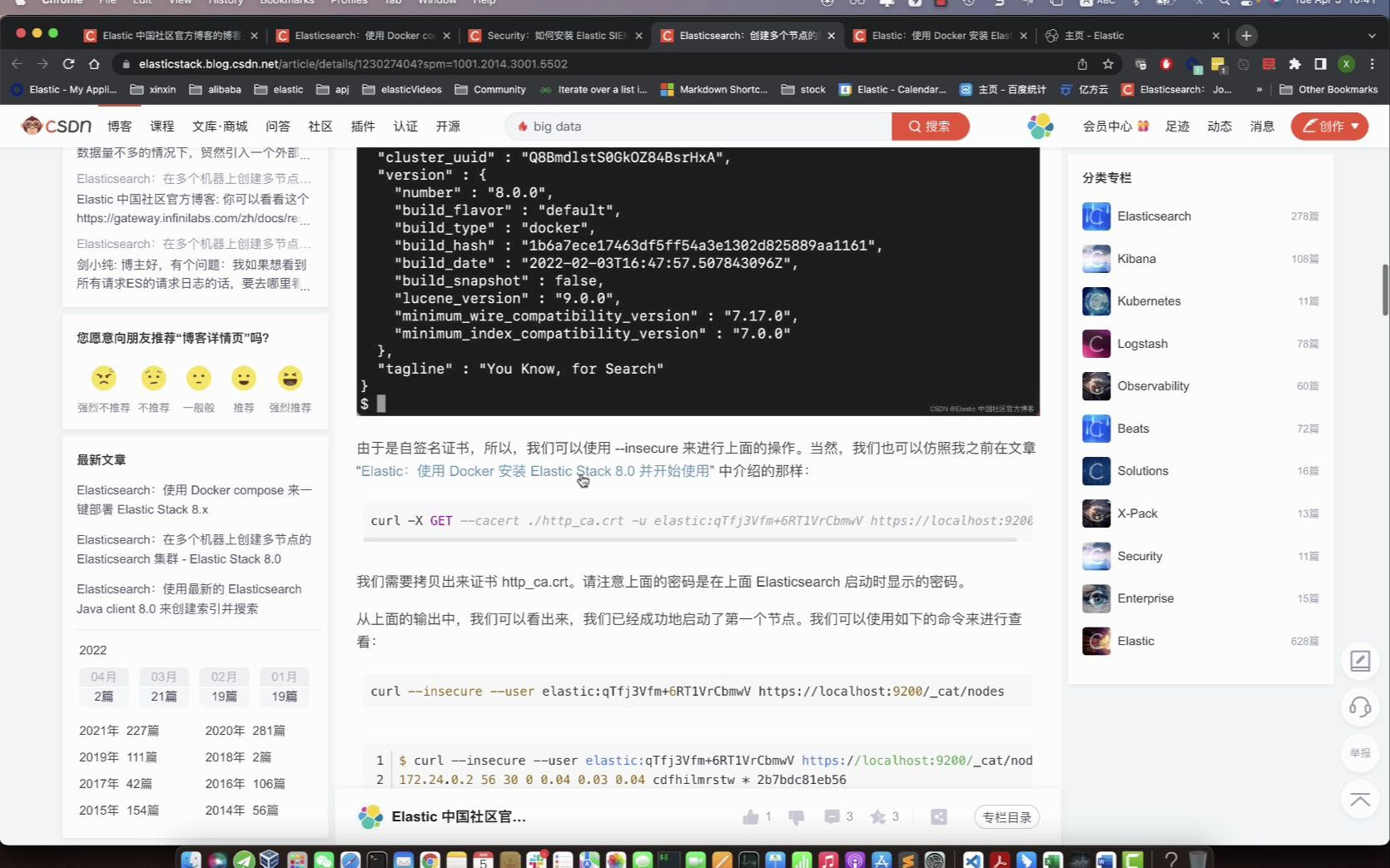The width and height of the screenshot is (1390, 868).
Task: Open the elasticVideos bookmarks folder
Action: 402,89
